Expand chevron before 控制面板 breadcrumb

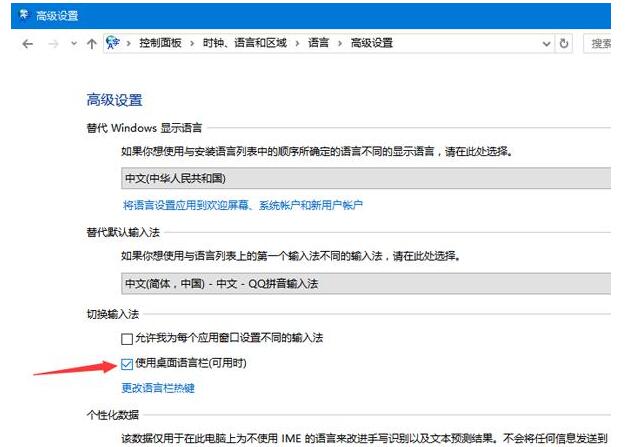pos(128,43)
